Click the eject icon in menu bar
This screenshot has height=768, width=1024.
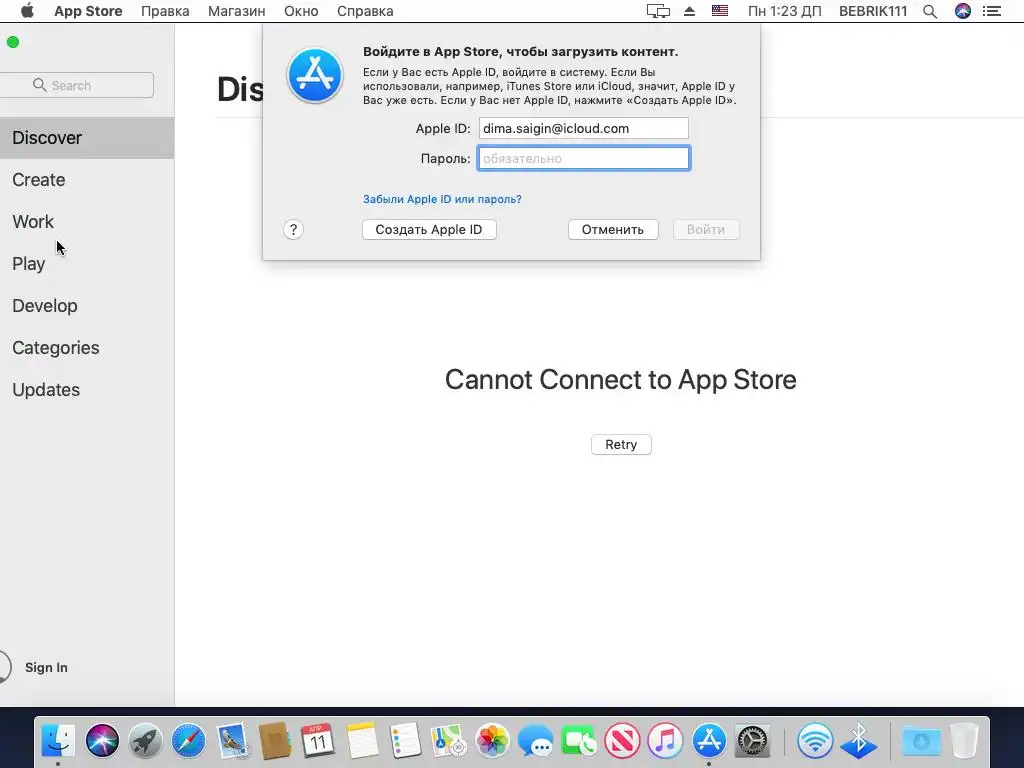(690, 11)
